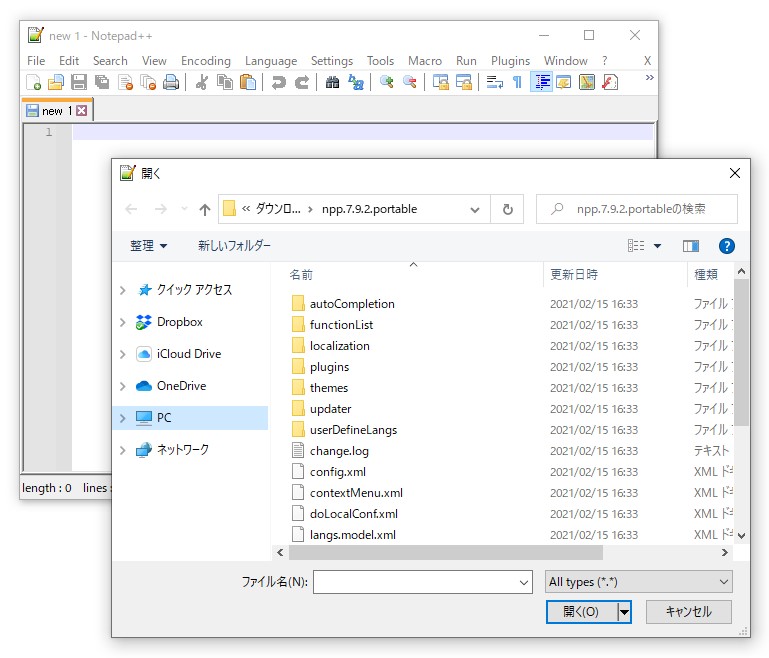Click the Redo arrow icon

coord(302,82)
